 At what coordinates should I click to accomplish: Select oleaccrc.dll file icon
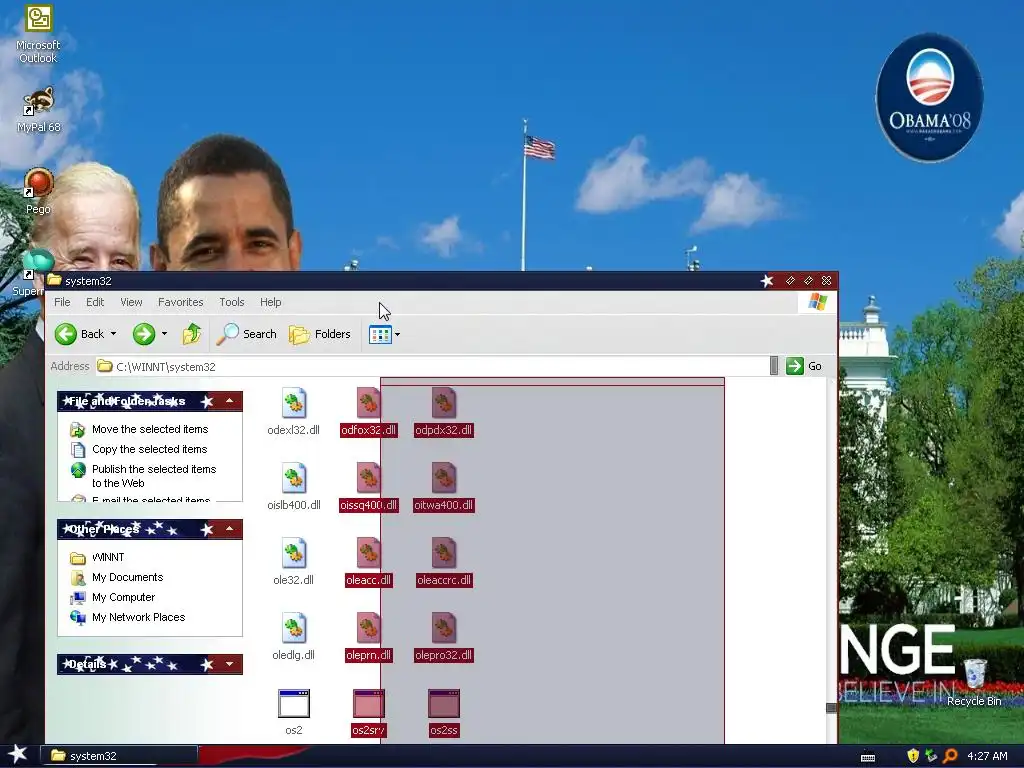[x=443, y=552]
